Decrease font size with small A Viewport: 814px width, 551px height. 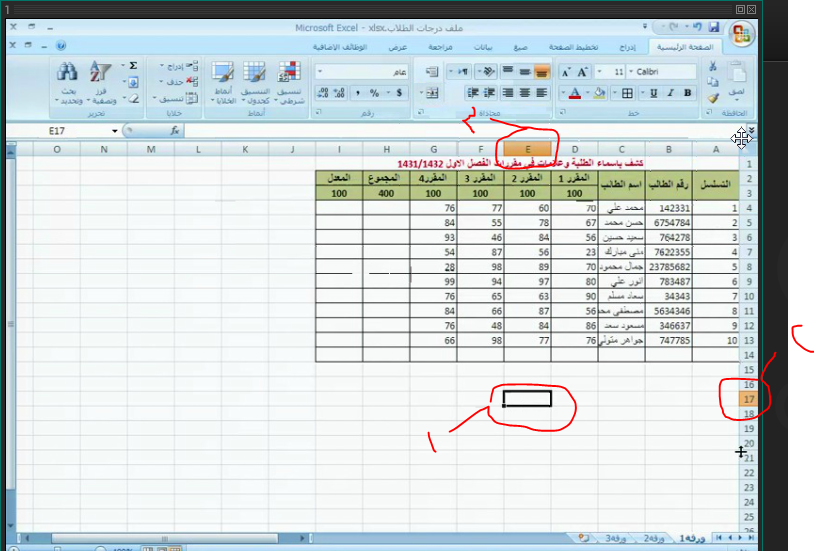pyautogui.click(x=566, y=72)
